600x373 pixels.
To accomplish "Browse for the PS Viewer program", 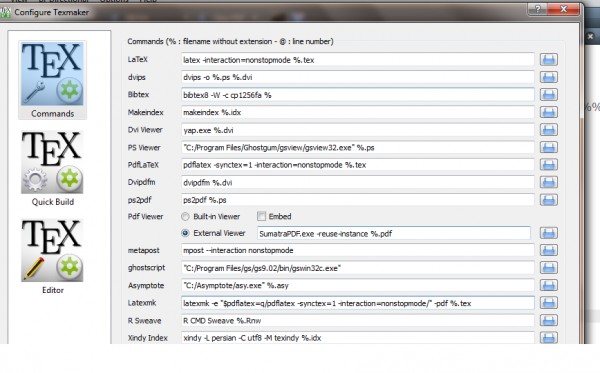I will point(548,147).
